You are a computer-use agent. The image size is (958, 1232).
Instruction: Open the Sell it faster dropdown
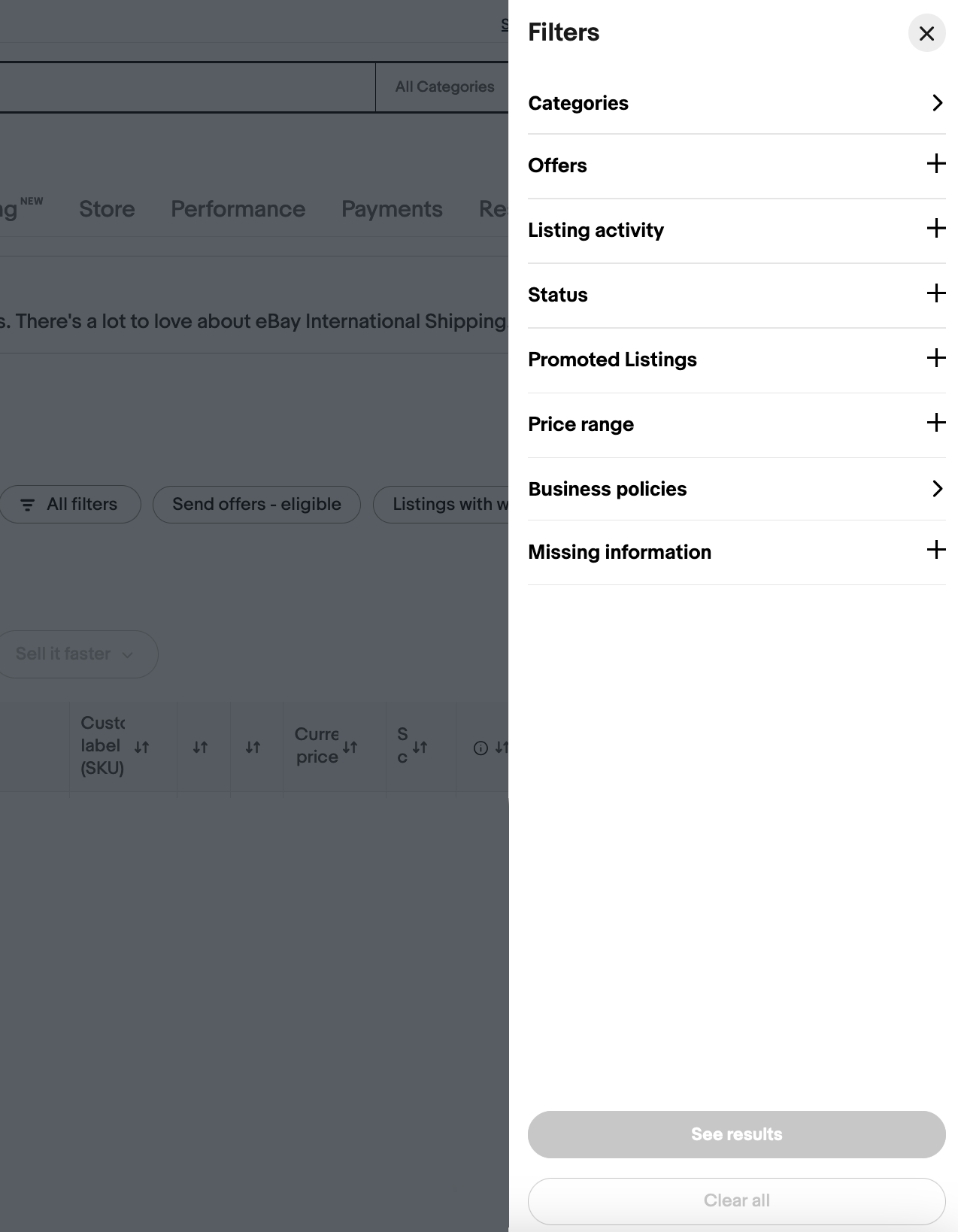pos(74,654)
